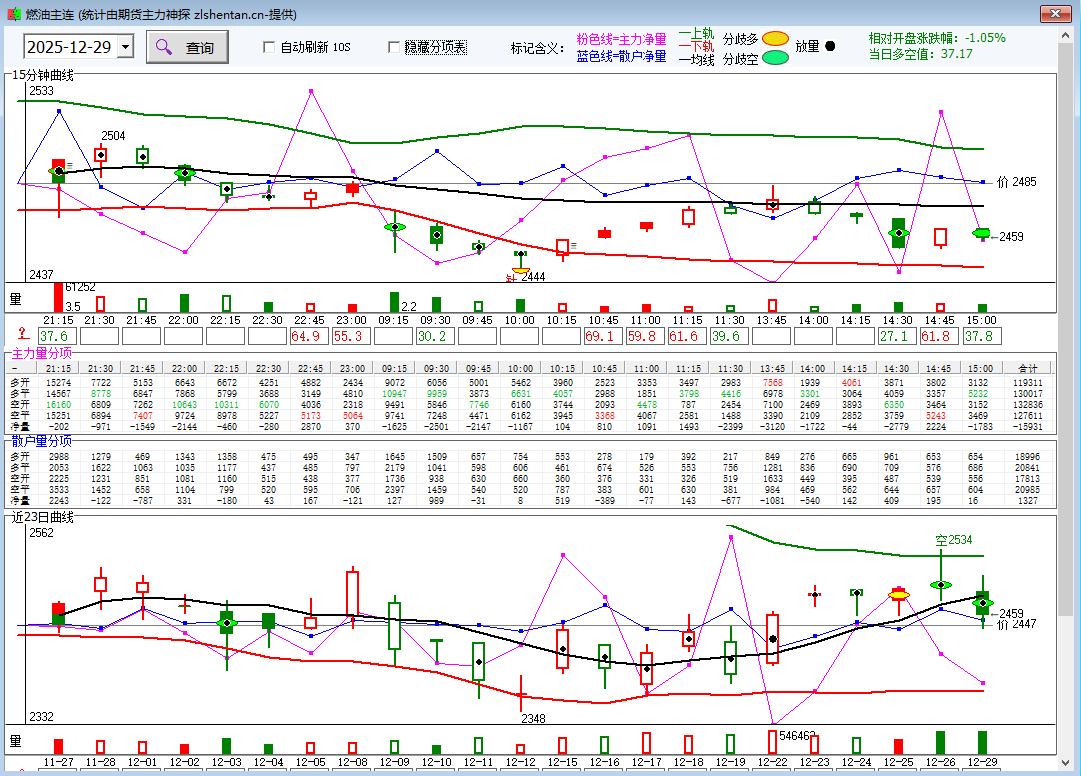Click the black 放量 dot legend icon

(831, 47)
